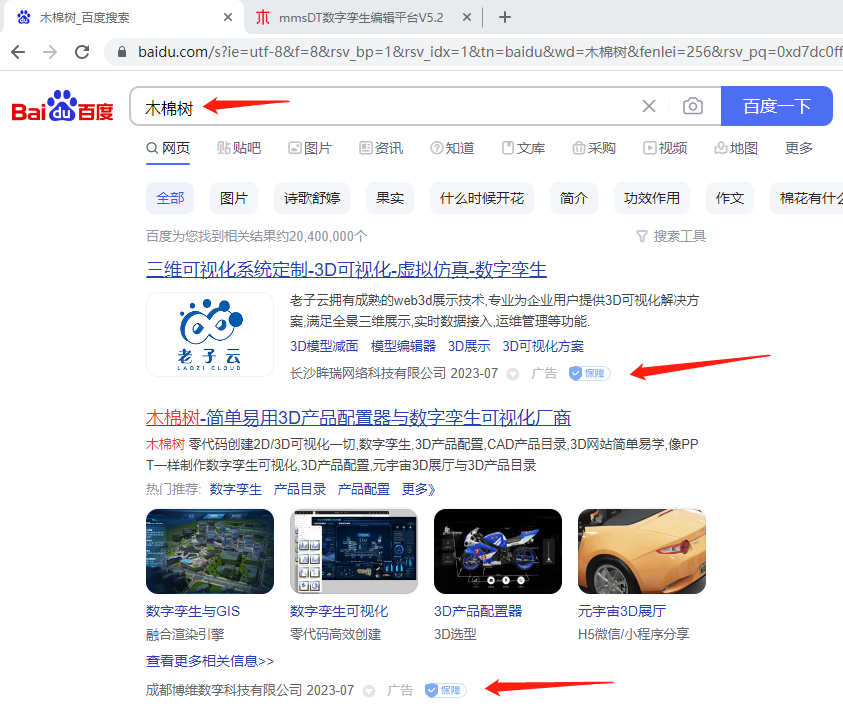Open the 数字孪生可视化 caption link
843x721 pixels.
339,611
